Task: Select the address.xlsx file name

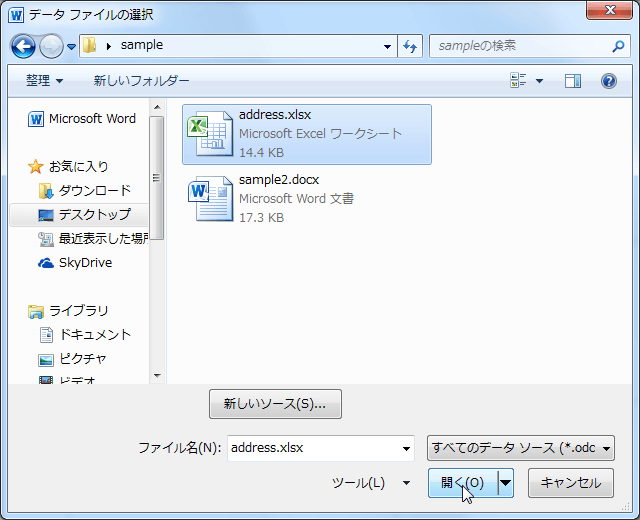Action: tap(275, 115)
